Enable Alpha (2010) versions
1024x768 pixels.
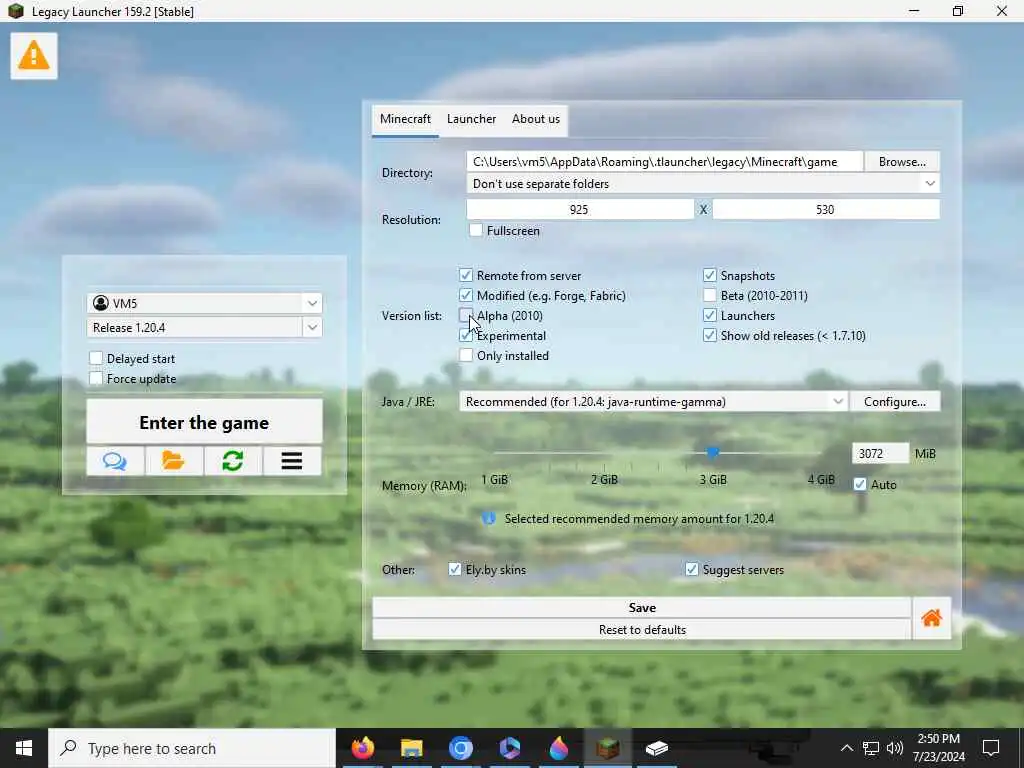(x=466, y=315)
